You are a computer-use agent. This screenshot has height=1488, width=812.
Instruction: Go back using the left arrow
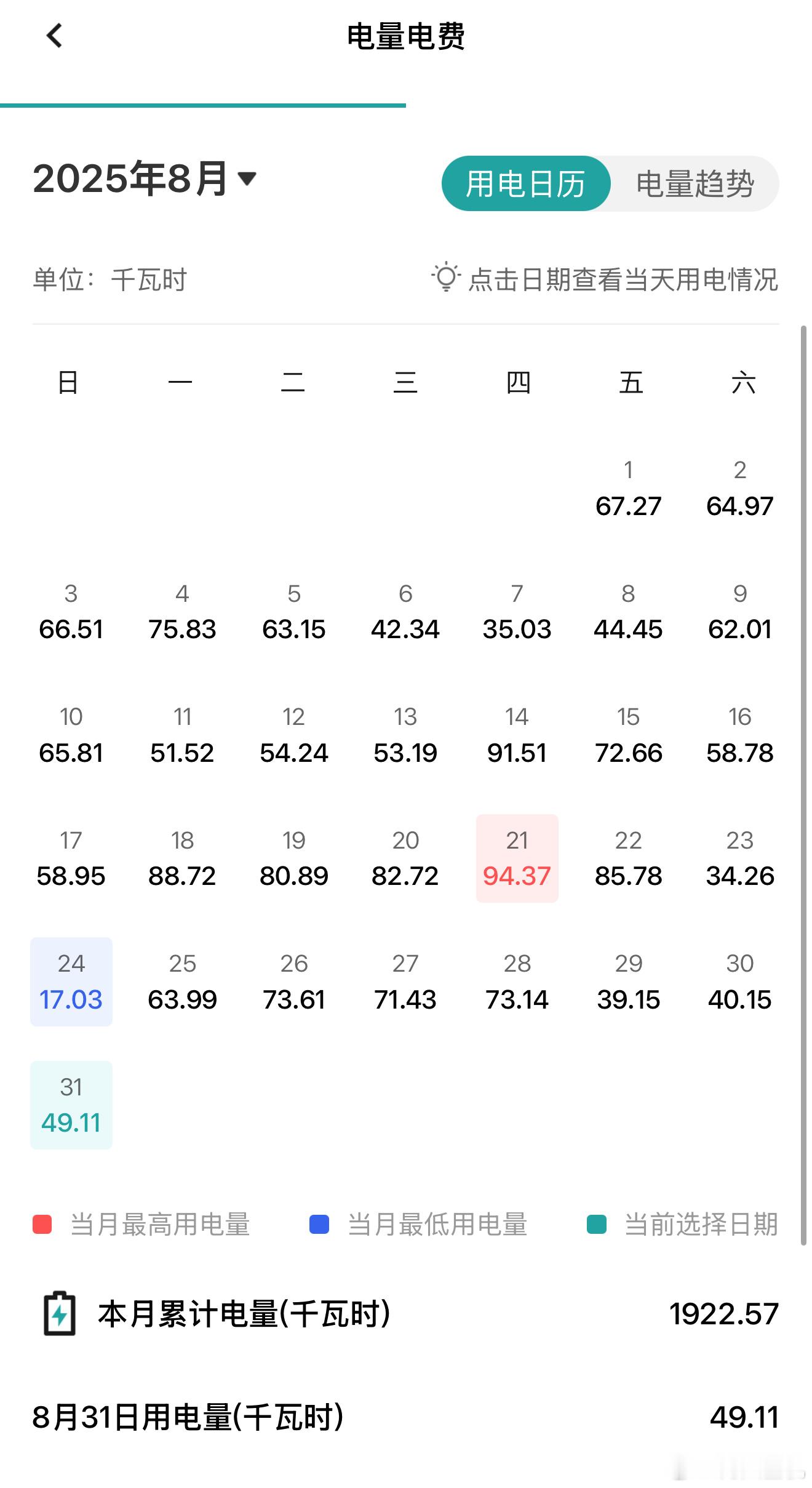(x=54, y=36)
